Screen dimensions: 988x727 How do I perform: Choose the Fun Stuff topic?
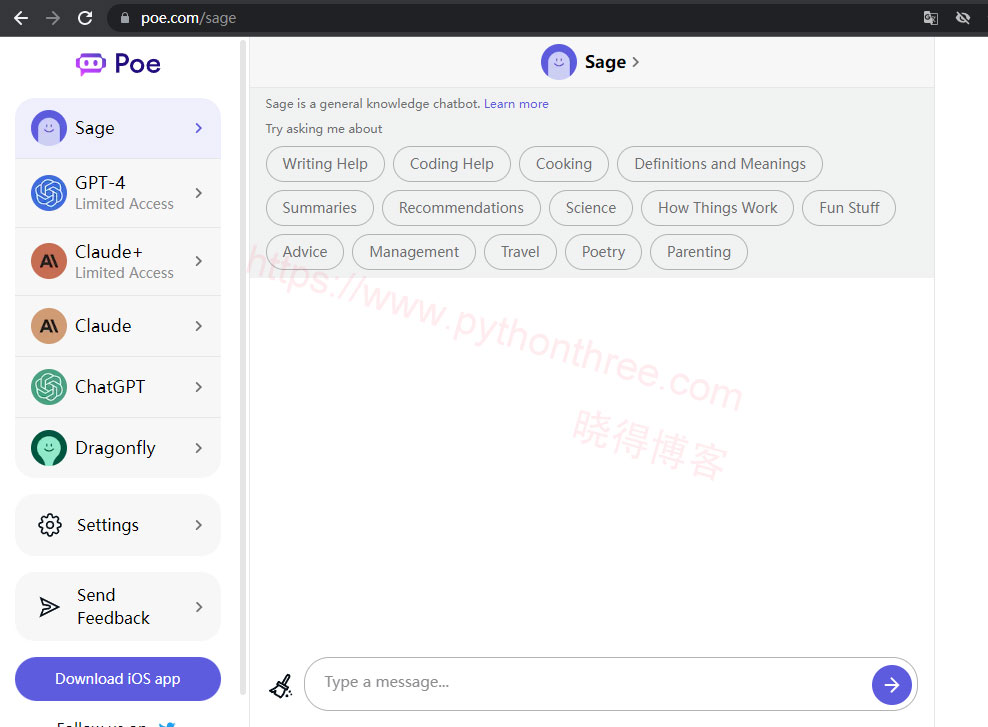(848, 207)
